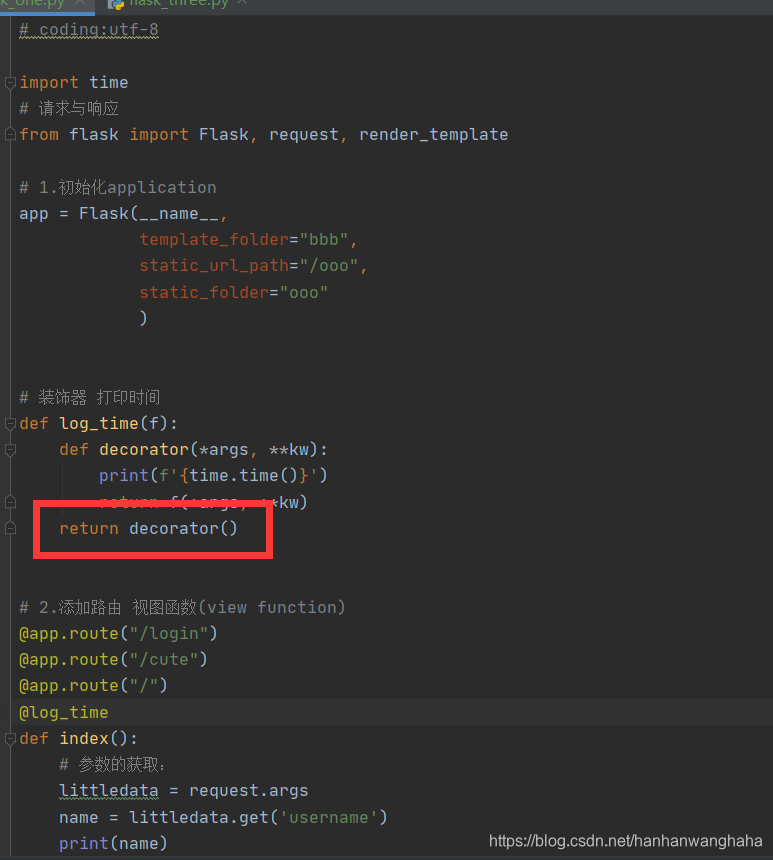Click the comment '# 参数的获取:'
Screen dimensions: 773x860
(x=112, y=765)
